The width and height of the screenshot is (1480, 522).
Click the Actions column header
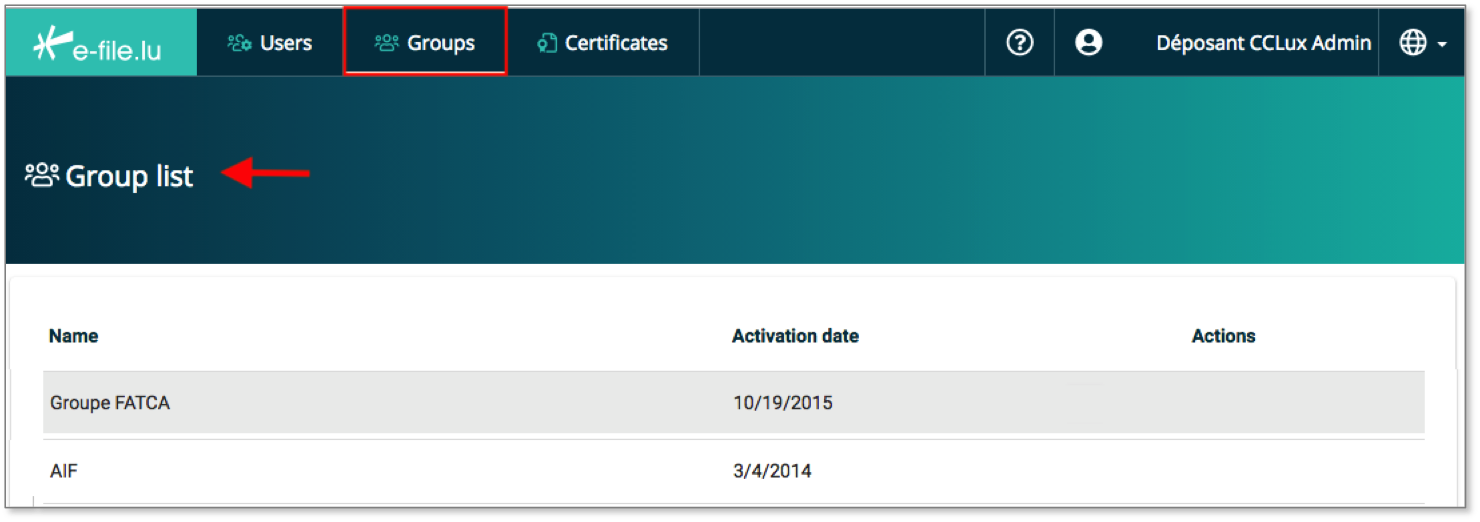(1223, 336)
